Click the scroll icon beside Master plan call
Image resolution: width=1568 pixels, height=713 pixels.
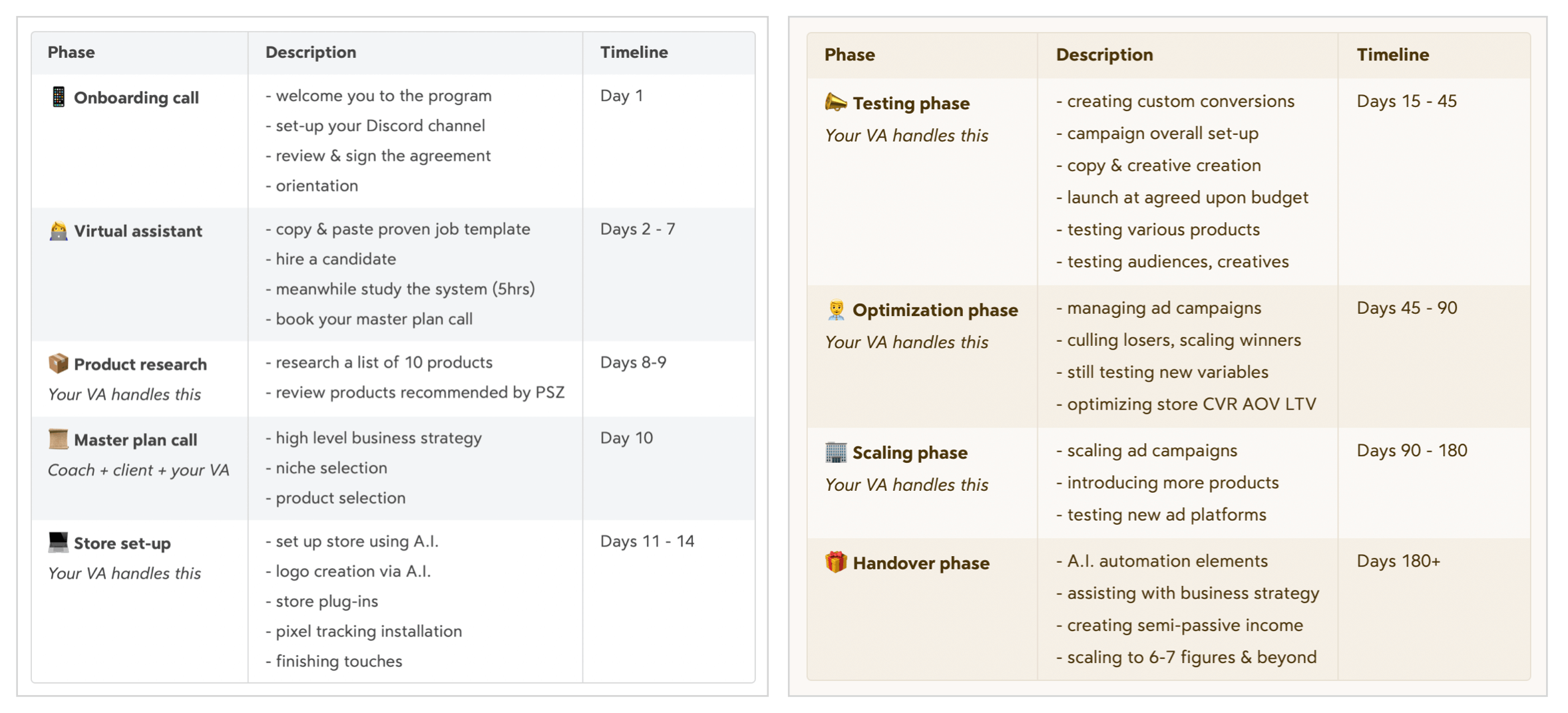click(59, 439)
